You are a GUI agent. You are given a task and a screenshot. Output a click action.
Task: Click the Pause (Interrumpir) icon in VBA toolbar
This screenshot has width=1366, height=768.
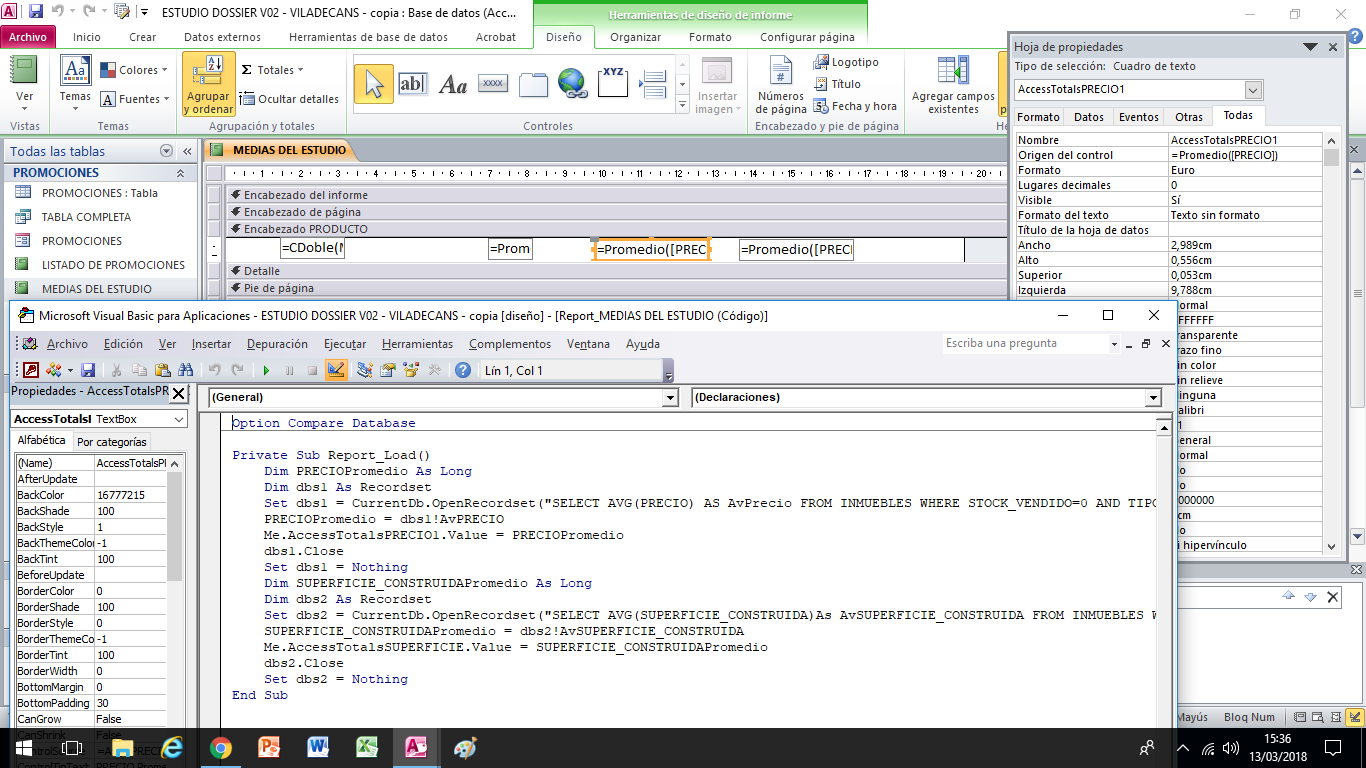pyautogui.click(x=289, y=370)
